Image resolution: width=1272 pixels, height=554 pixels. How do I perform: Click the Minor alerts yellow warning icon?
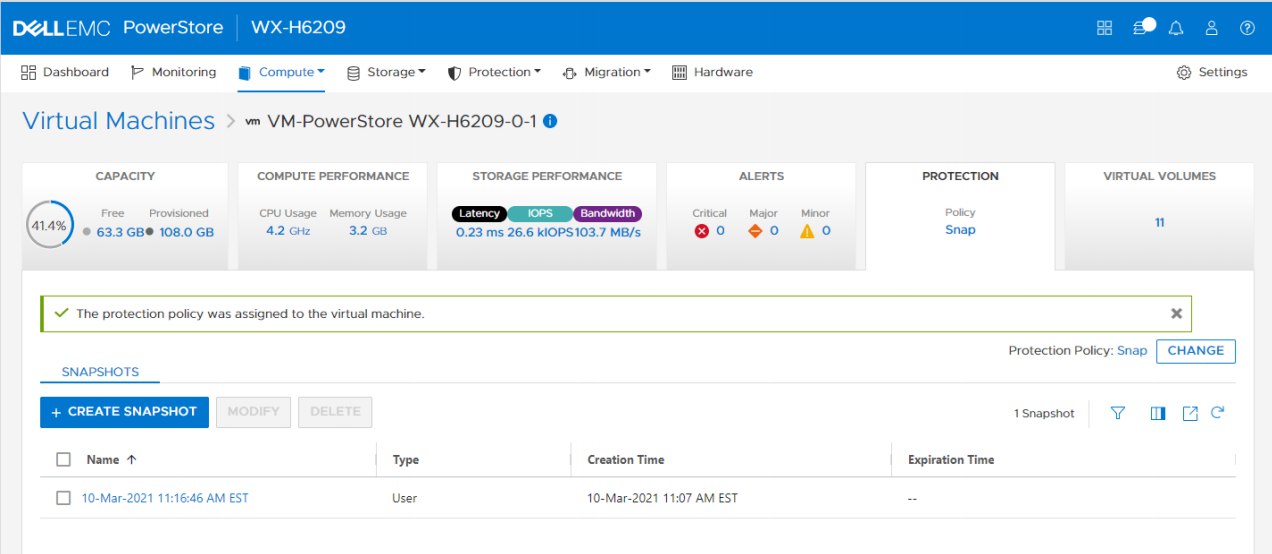point(807,231)
